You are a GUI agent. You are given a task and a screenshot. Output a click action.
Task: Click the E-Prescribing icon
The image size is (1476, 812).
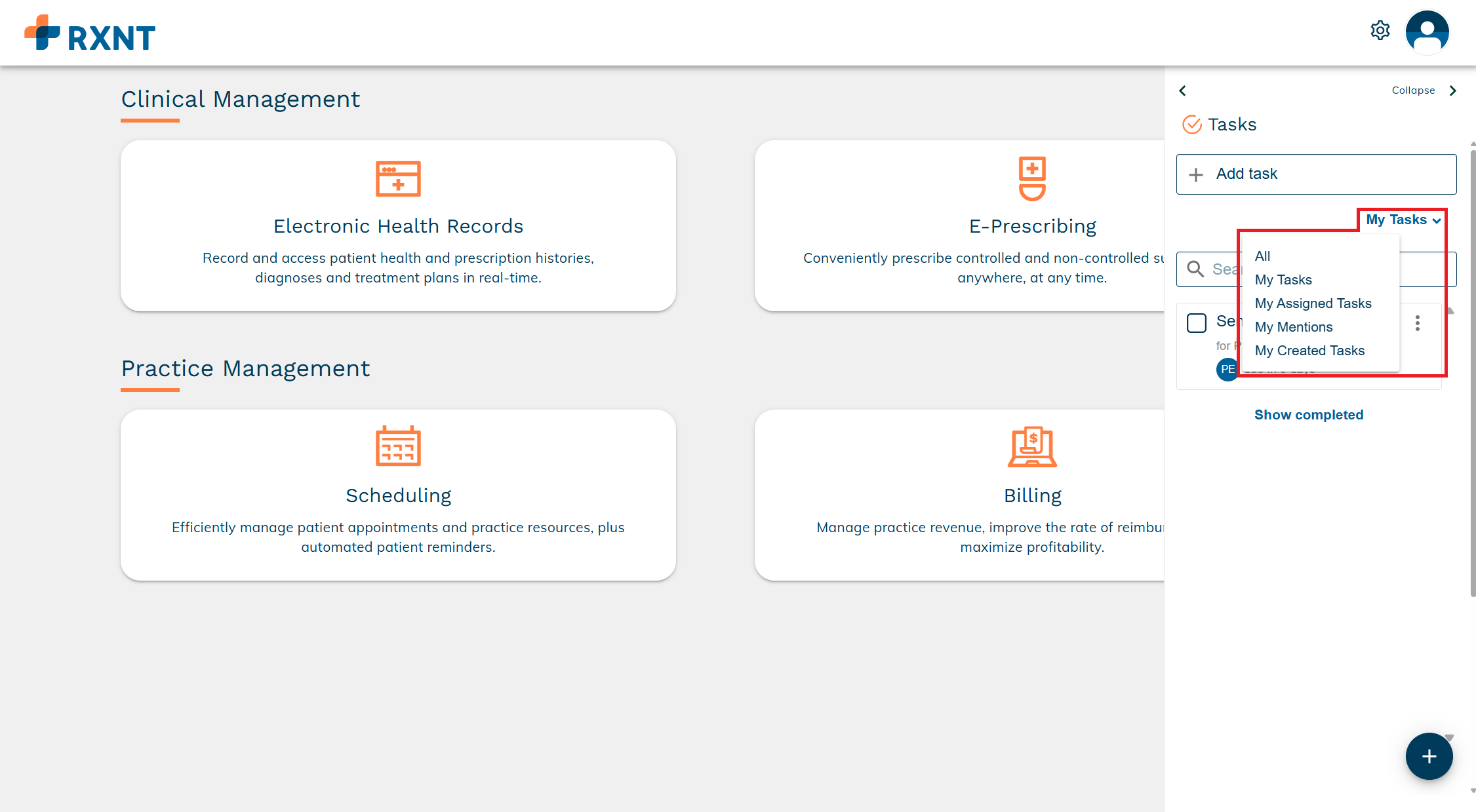coord(1032,178)
